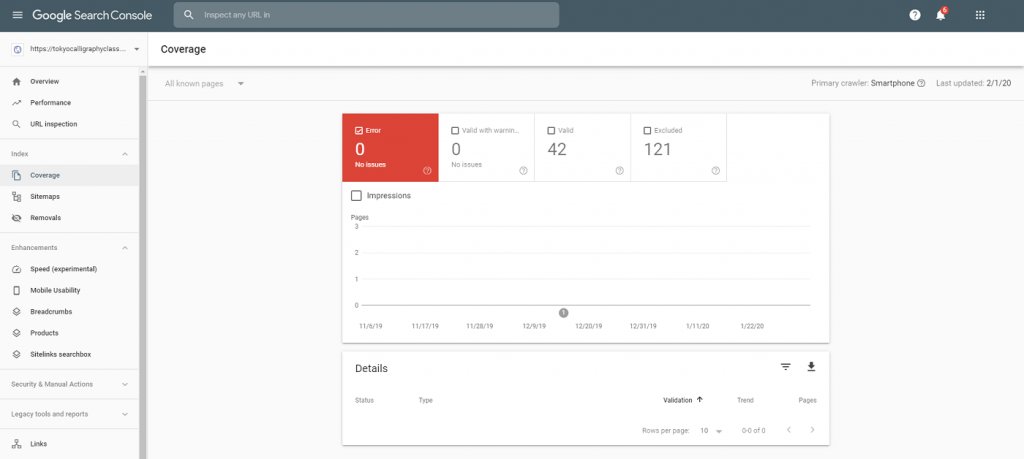Image resolution: width=1024 pixels, height=459 pixels.
Task: Download the Details report
Action: pyautogui.click(x=811, y=367)
